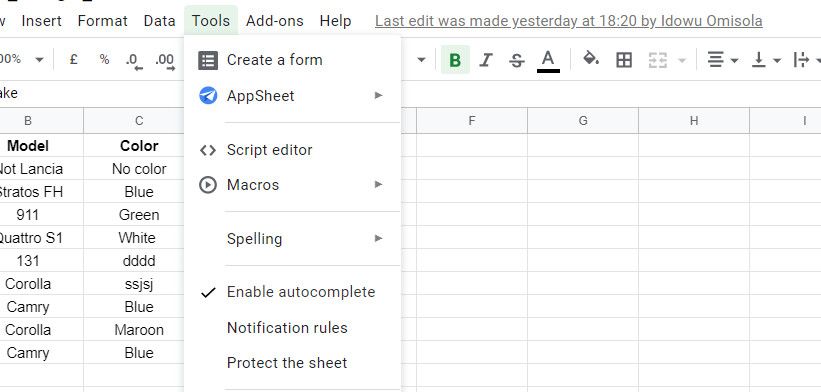Open the Help menu
Screen dimensions: 821x392
tap(335, 21)
